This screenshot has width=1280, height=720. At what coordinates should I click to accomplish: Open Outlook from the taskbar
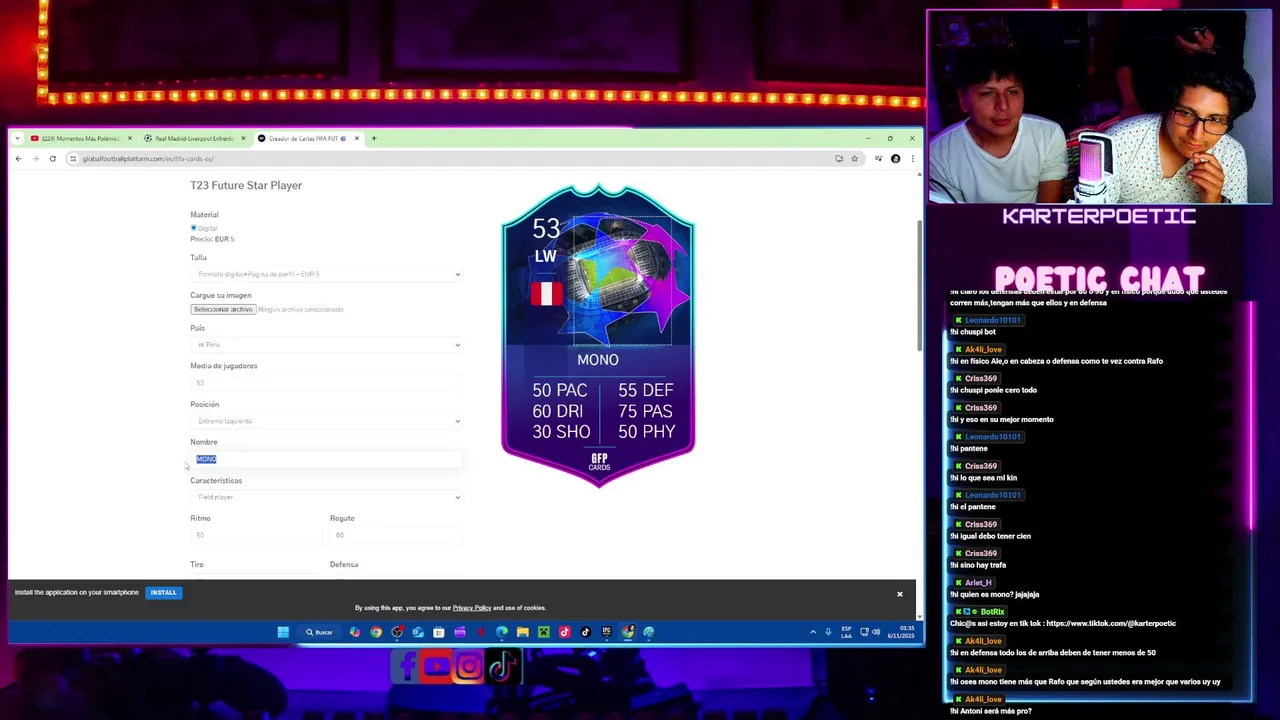click(x=418, y=632)
